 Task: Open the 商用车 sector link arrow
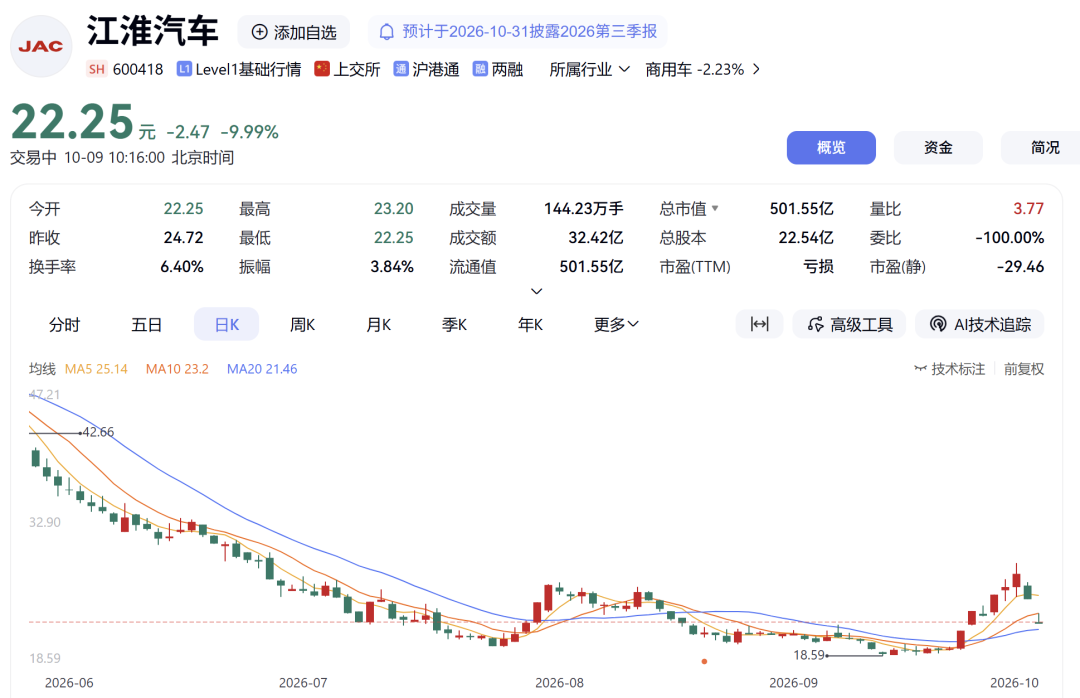(756, 69)
